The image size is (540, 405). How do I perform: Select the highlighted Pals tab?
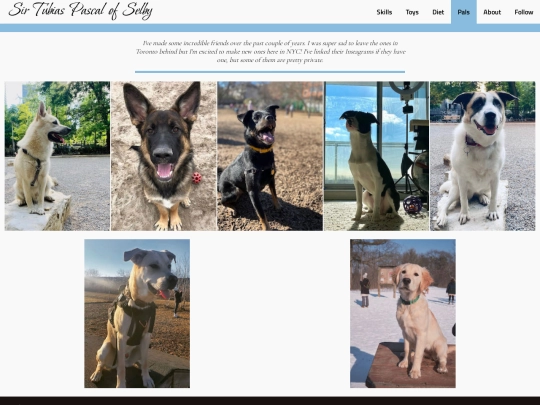coord(464,12)
